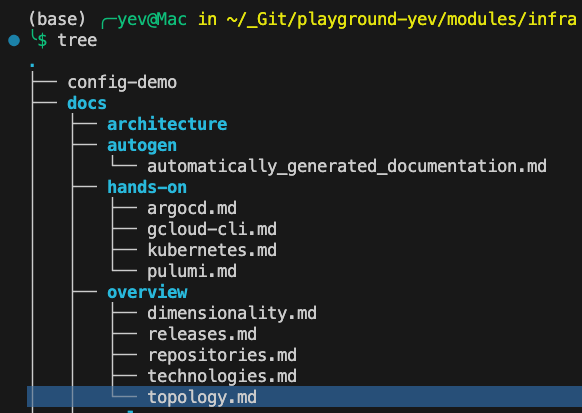The image size is (582, 413).
Task: Click the repositories.md file name
Action: tap(222, 355)
